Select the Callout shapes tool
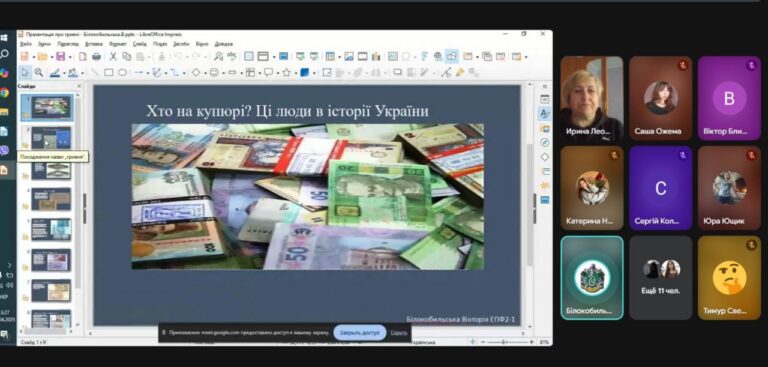 268,73
